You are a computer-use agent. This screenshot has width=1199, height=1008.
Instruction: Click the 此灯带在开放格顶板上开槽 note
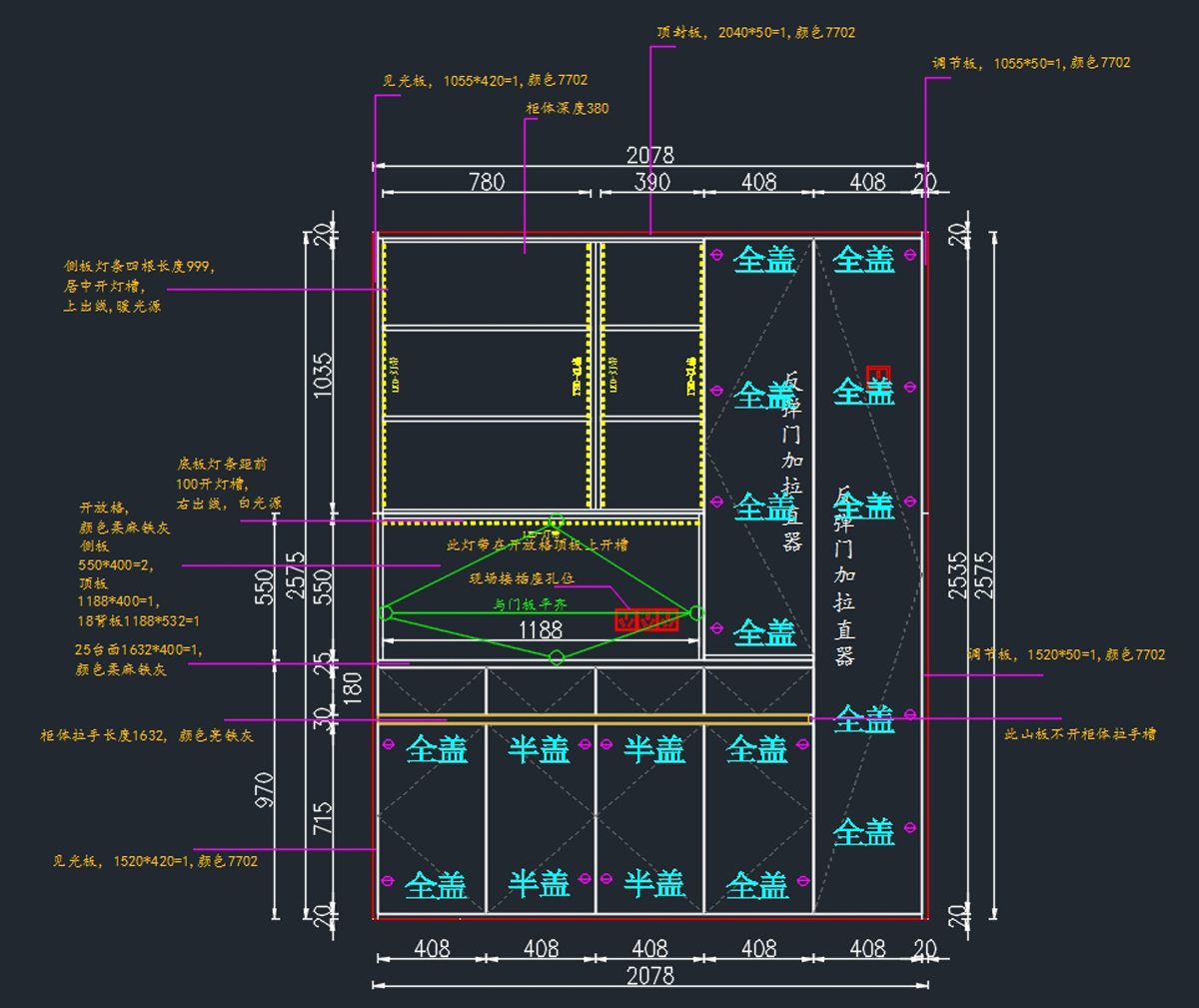[538, 544]
